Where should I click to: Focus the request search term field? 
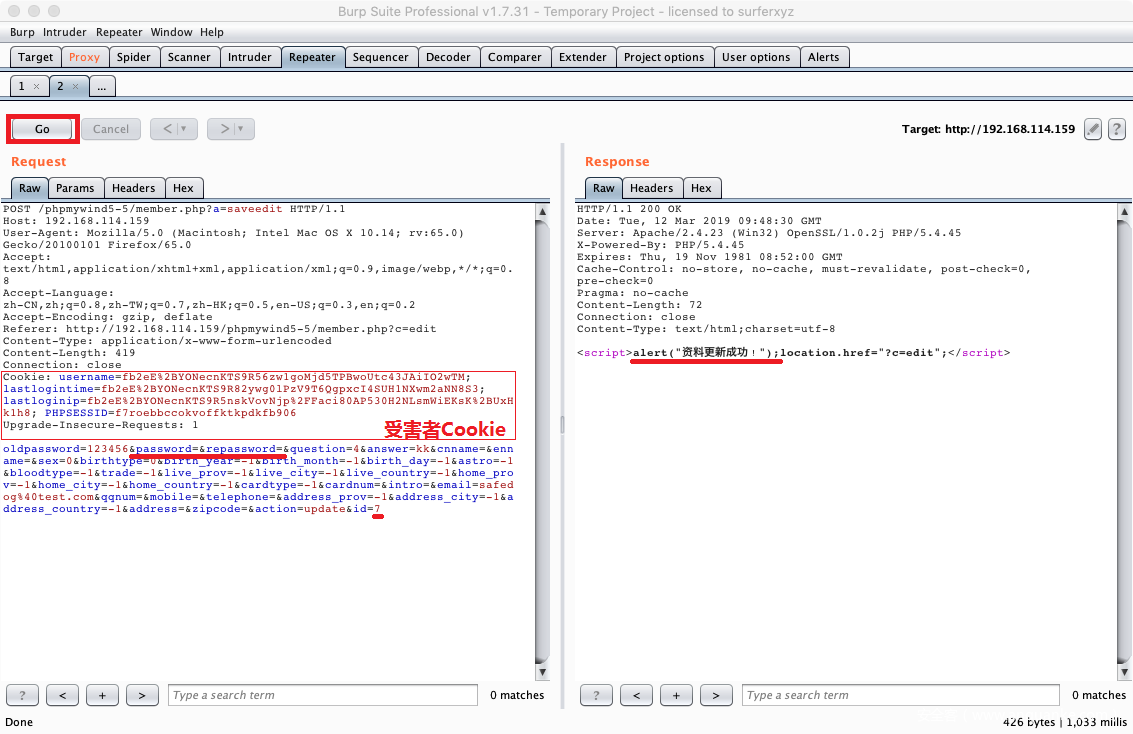pyautogui.click(x=323, y=695)
